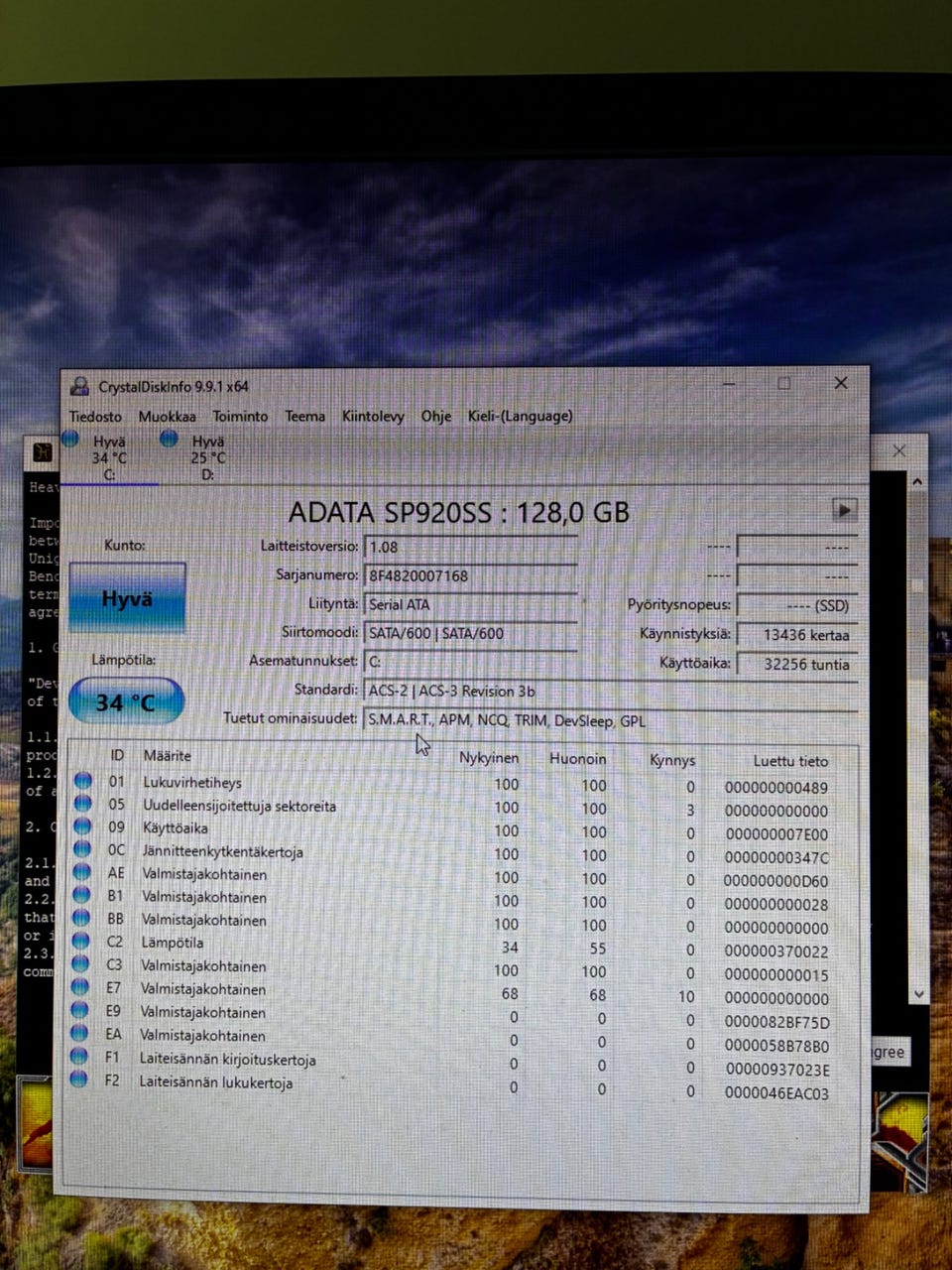Click the Siirtomoodi field SATA/600 | SATA/600

pyautogui.click(x=471, y=633)
